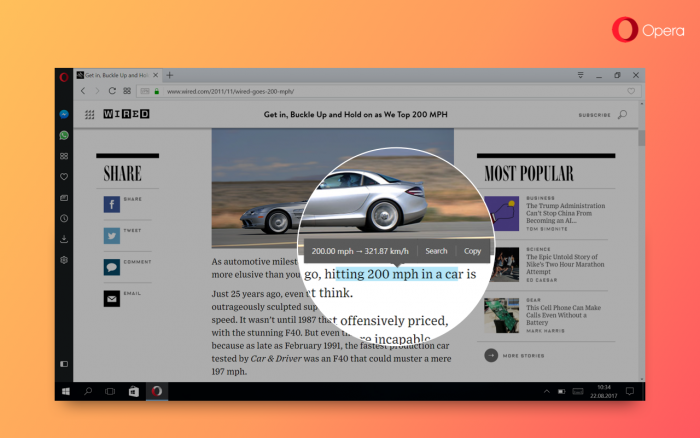Click Search in the text selection popup
Screen dimensions: 700x438
pyautogui.click(x=436, y=251)
